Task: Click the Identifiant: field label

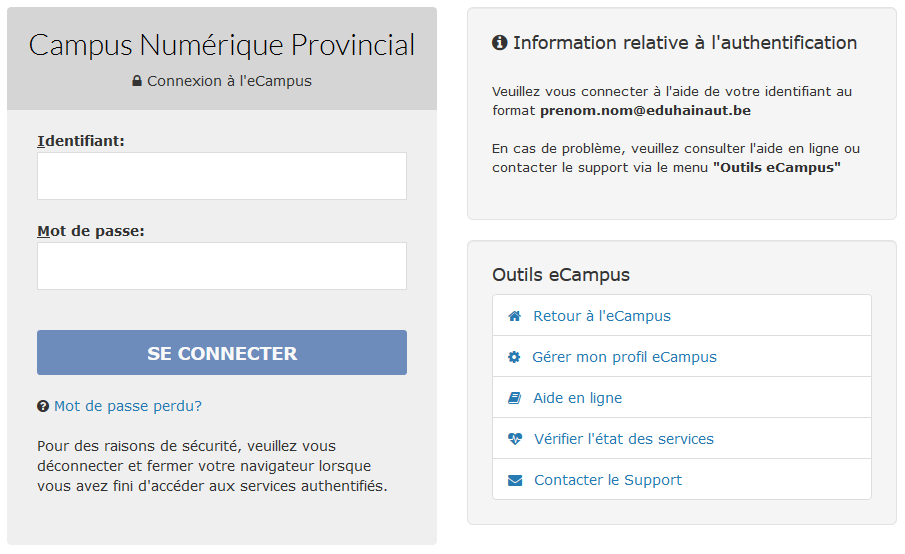Action: point(81,141)
